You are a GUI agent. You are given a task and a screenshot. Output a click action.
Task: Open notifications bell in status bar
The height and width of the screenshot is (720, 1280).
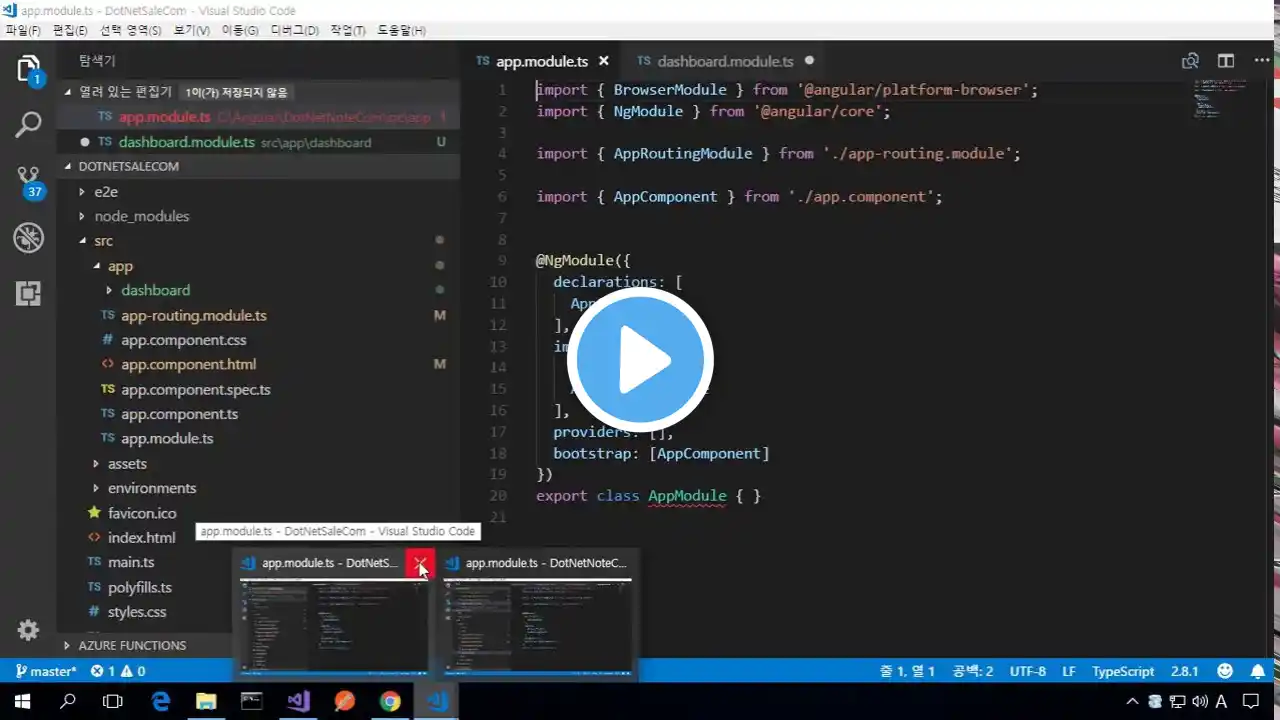[x=1258, y=671]
